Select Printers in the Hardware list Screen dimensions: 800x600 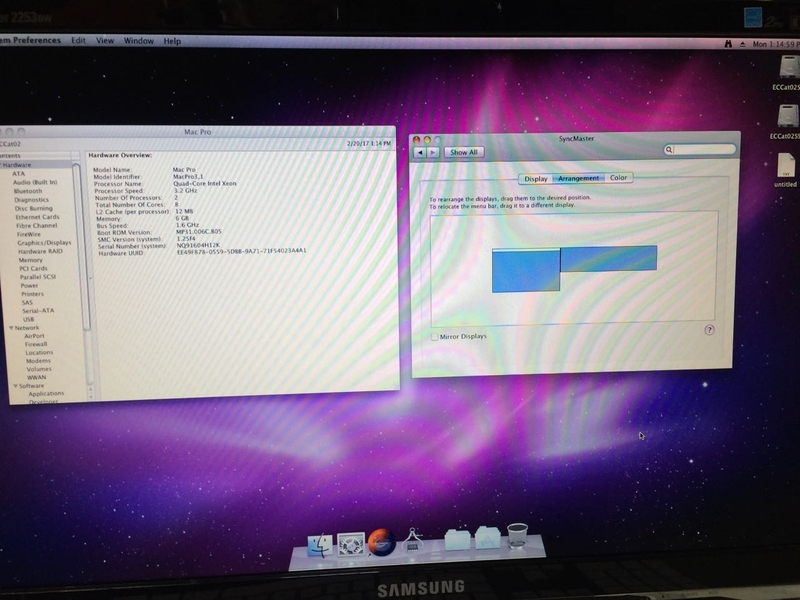32,294
